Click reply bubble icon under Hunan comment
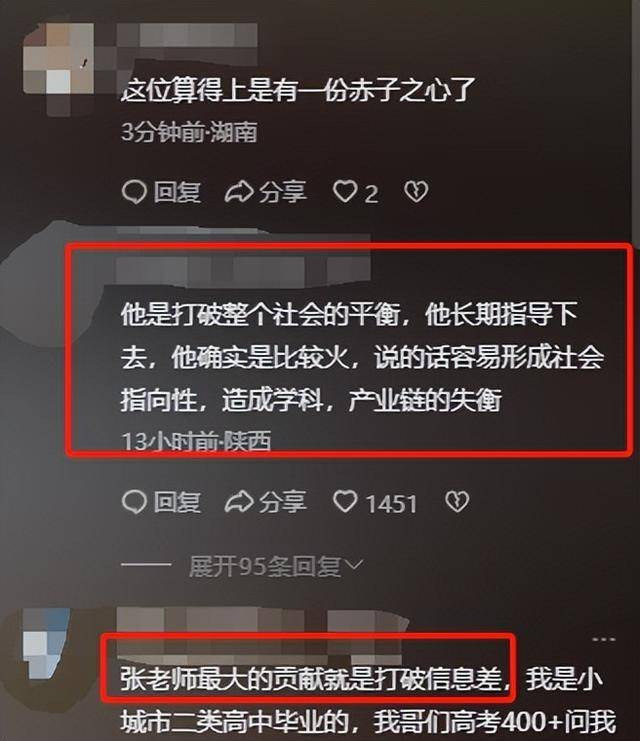The height and width of the screenshot is (741, 640). (x=134, y=192)
